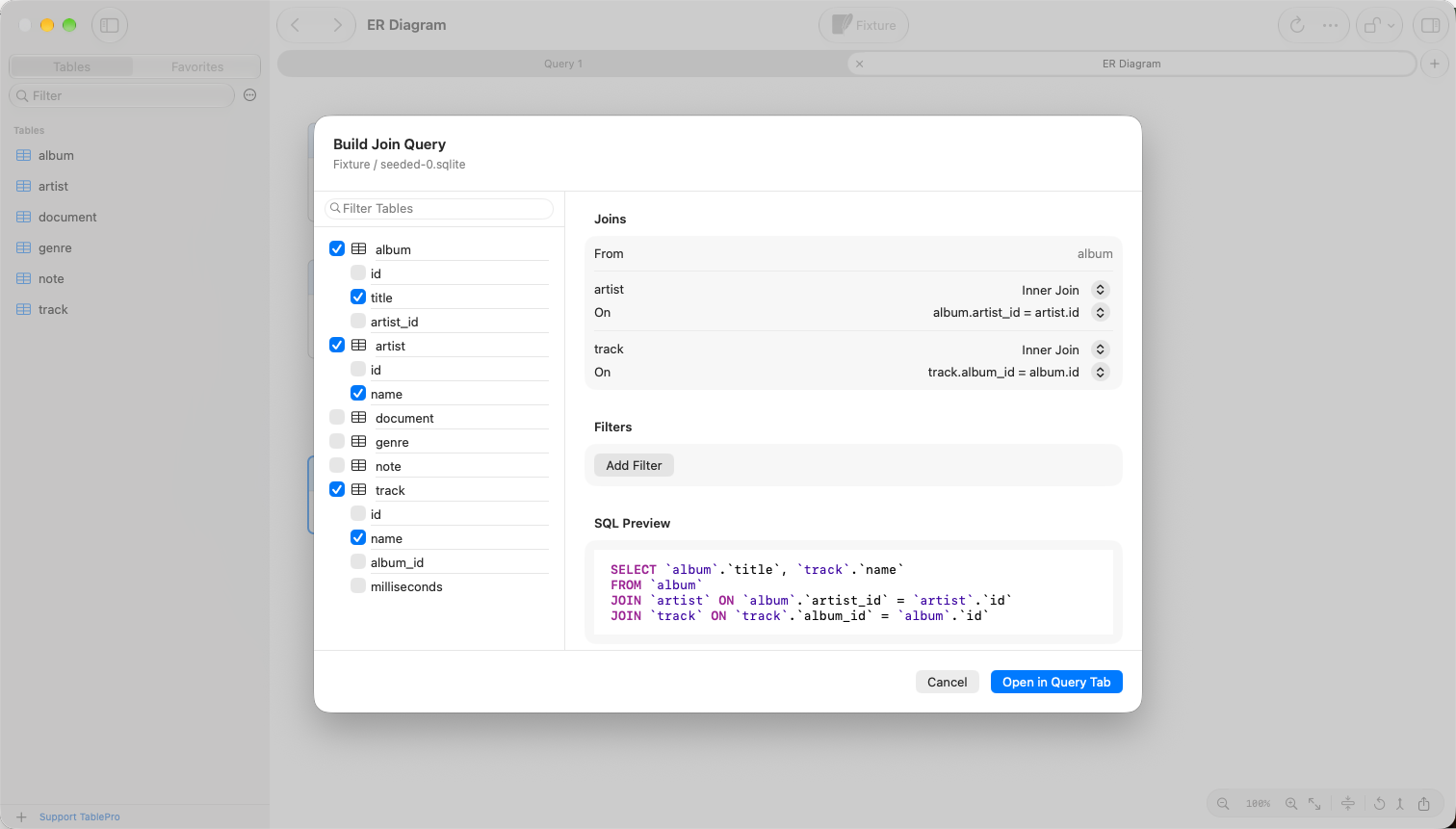The image size is (1456, 829).
Task: Check the document table checkbox
Action: 337,417
